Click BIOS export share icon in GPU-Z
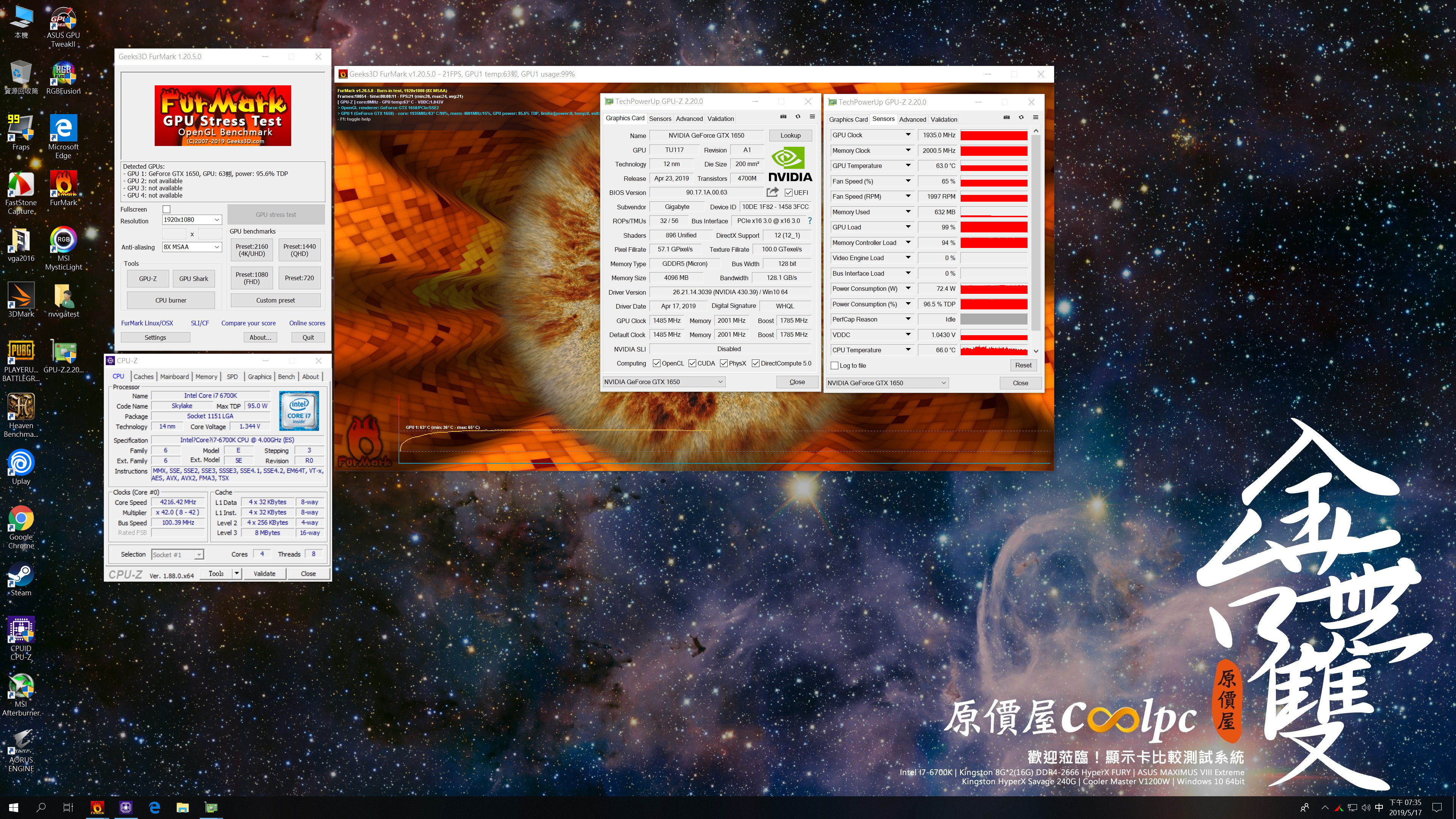1456x819 pixels. click(x=772, y=192)
